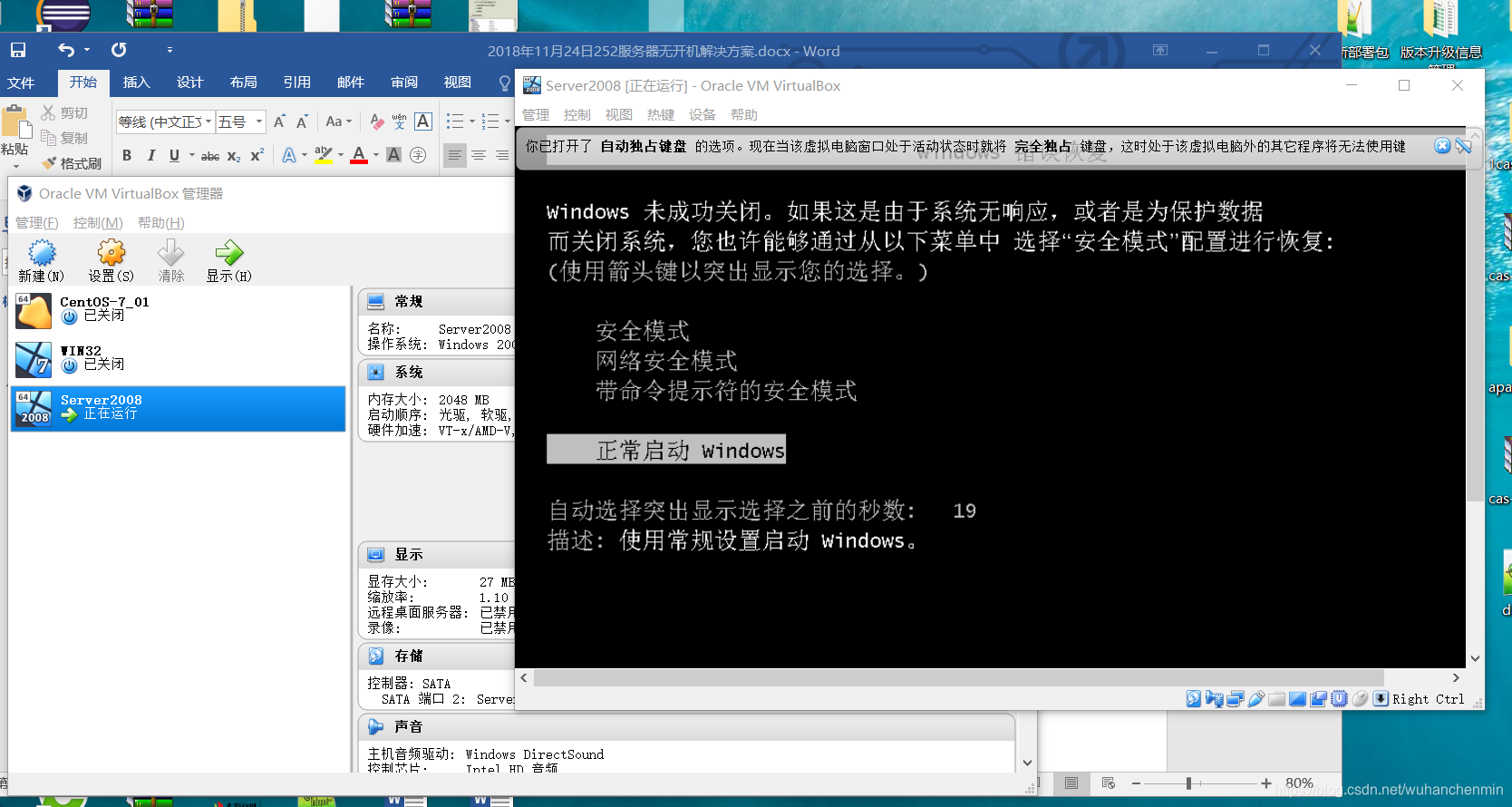Open the 控制 menu in Server2008 VM window
Image resolution: width=1512 pixels, height=807 pixels.
[577, 114]
